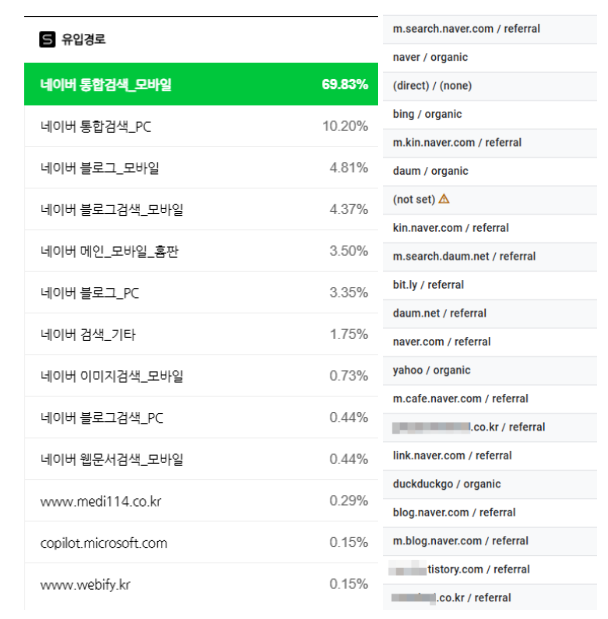Select 네이버 웹문서검색_모바일 entry

pyautogui.click(x=201, y=459)
